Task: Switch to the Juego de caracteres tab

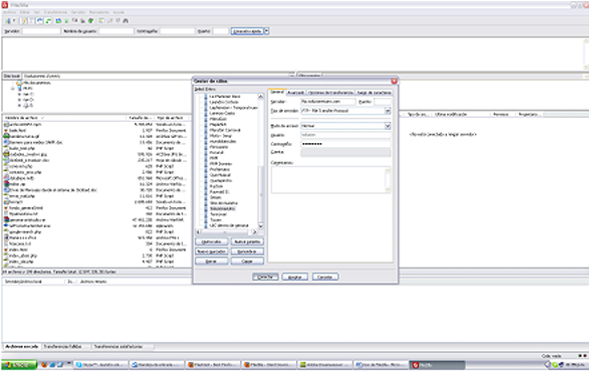Action: tap(374, 93)
